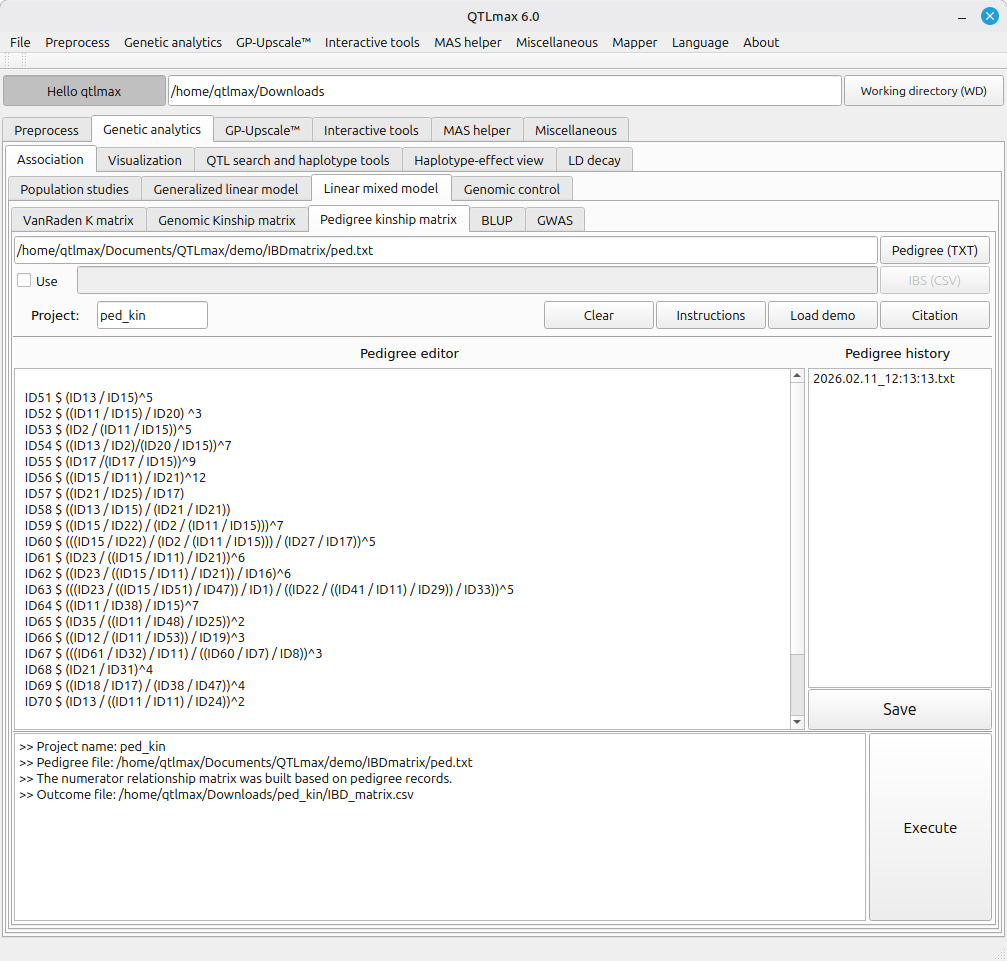
Task: Open the Genomic control tab
Action: [511, 189]
